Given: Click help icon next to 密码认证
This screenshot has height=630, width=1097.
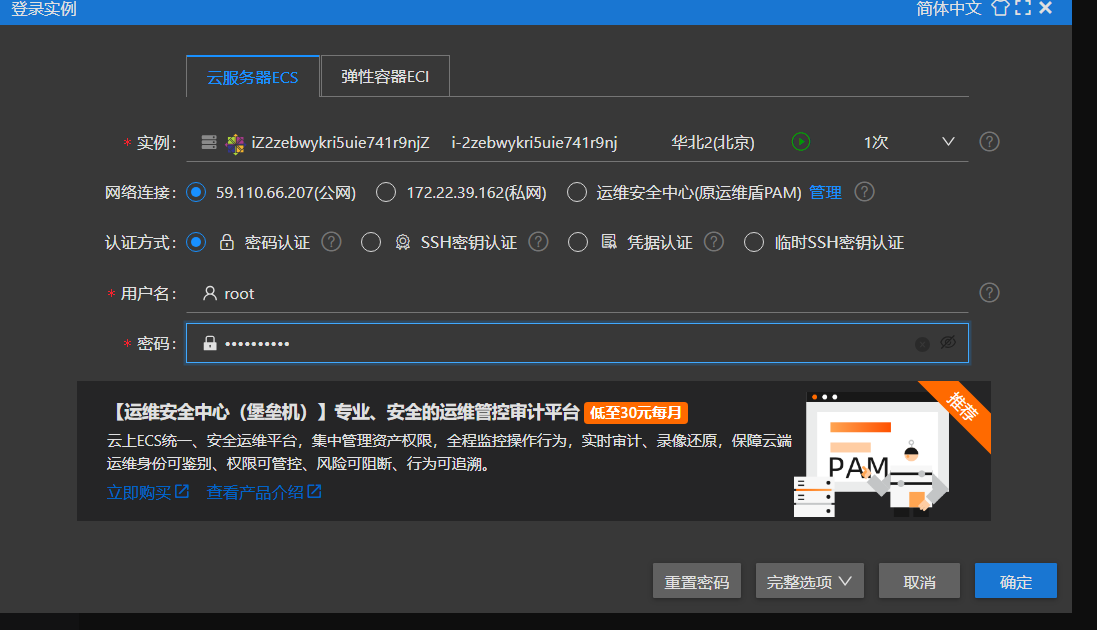Looking at the screenshot, I should (331, 242).
